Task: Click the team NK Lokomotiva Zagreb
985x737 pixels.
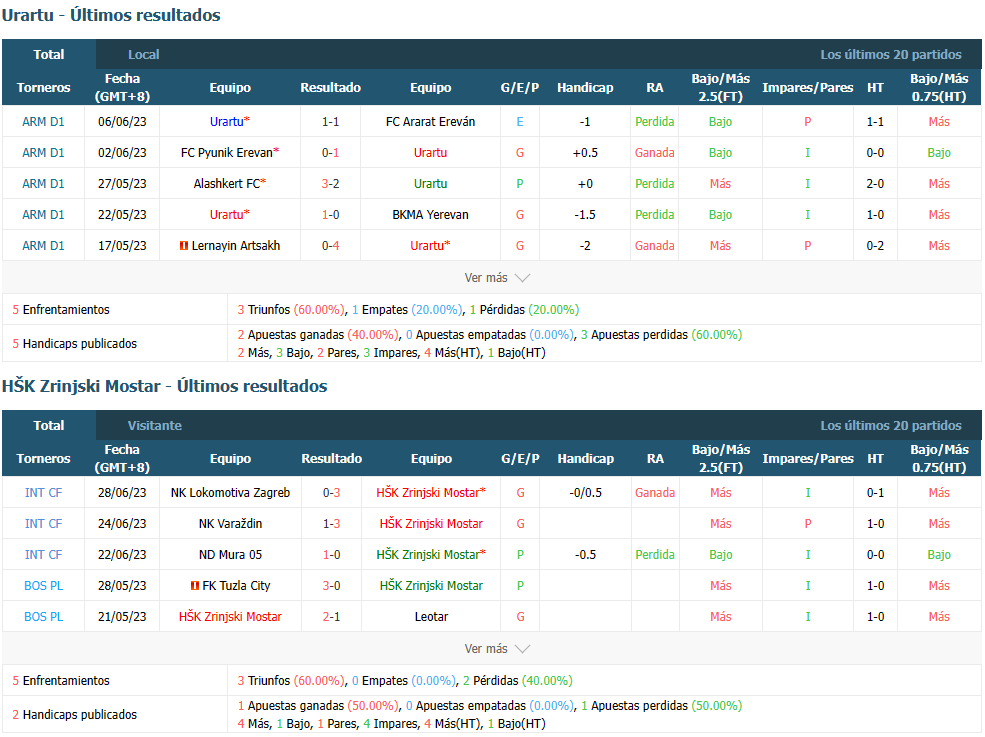Action: coord(231,493)
